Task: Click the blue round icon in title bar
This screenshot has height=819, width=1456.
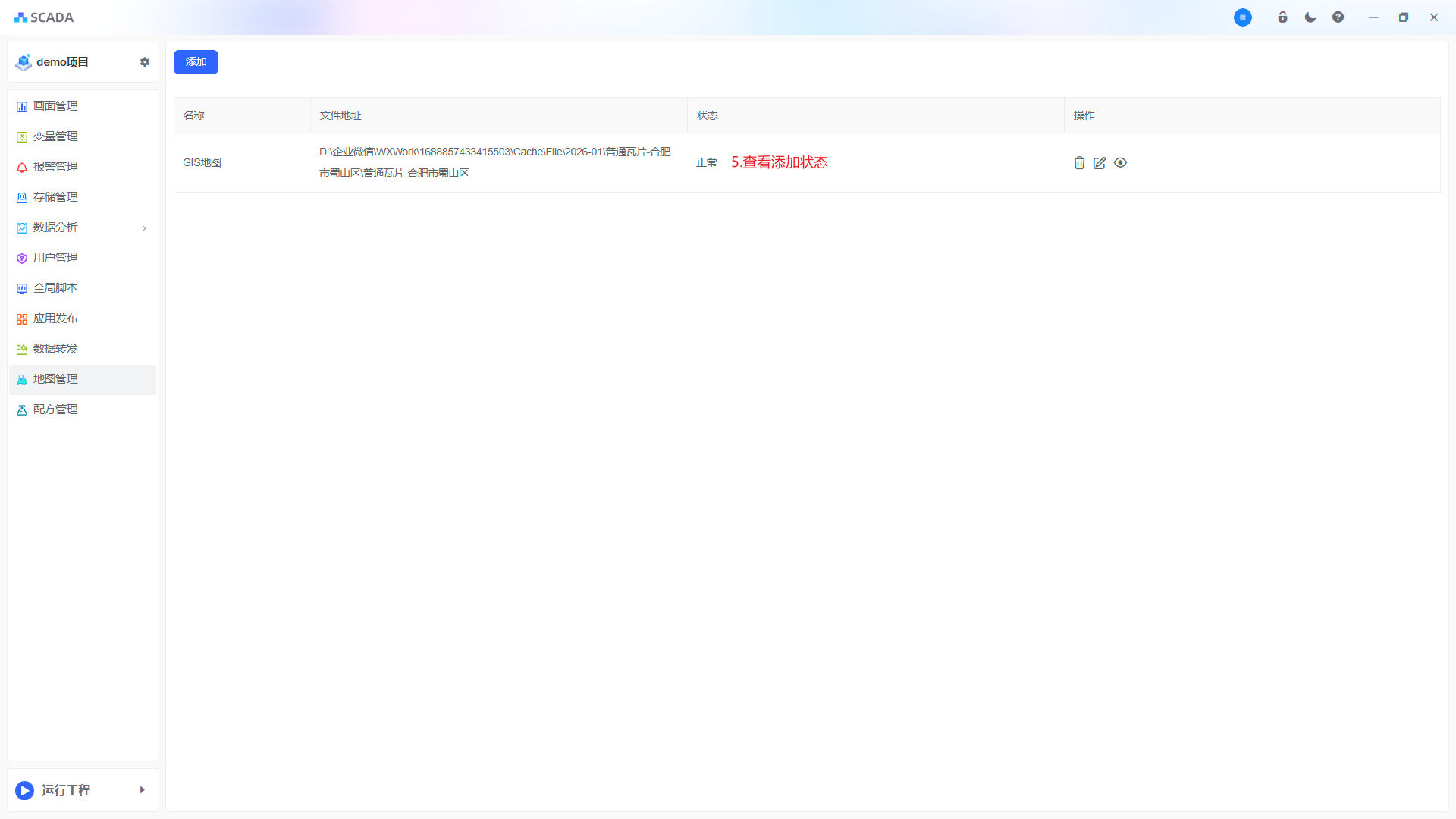Action: [1242, 17]
